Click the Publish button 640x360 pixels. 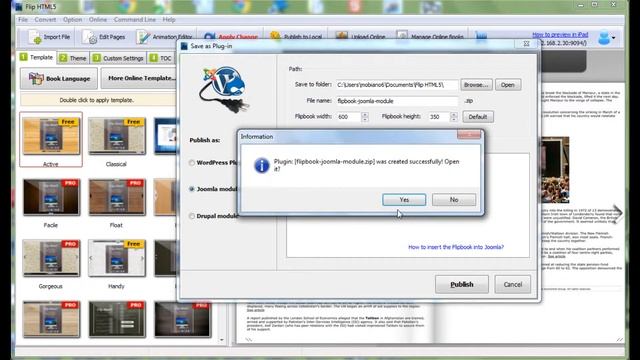(462, 284)
